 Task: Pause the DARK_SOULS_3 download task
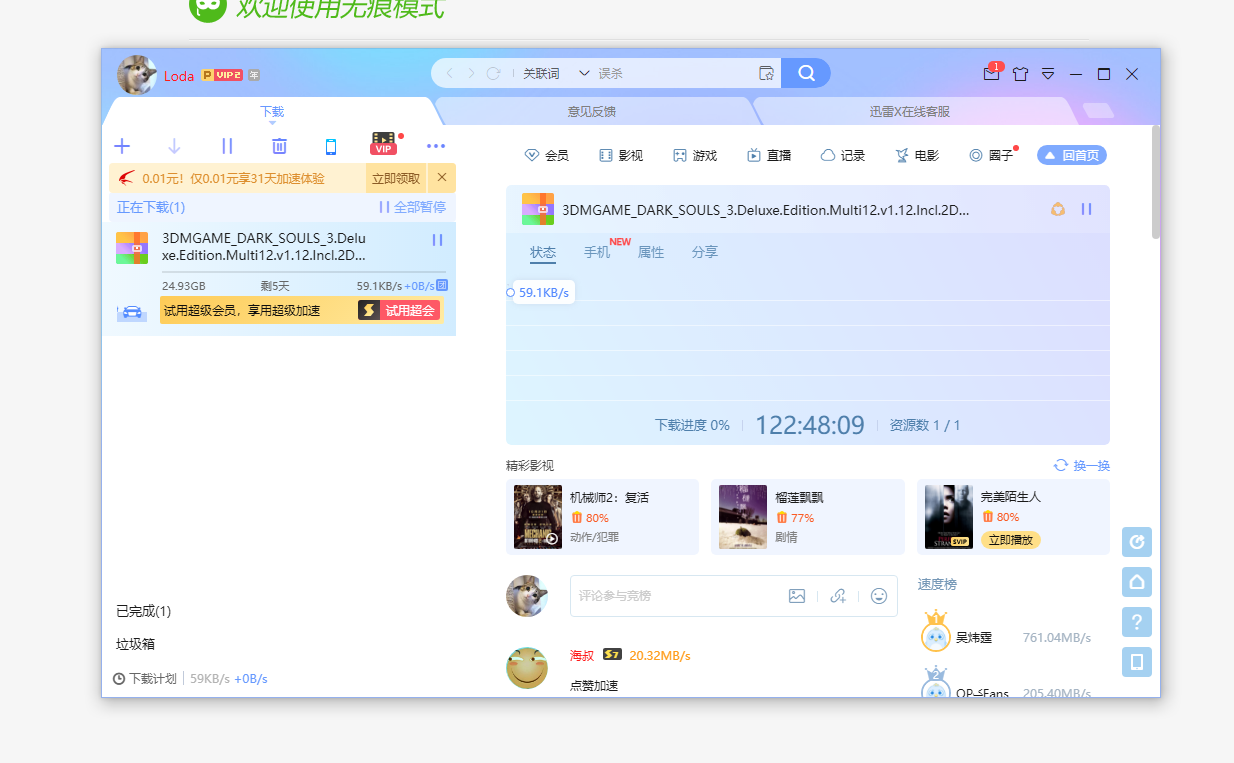[x=437, y=240]
